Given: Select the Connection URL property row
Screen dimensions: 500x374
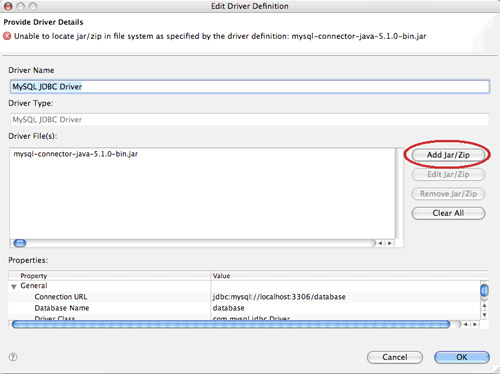Looking at the screenshot, I should (244, 297).
